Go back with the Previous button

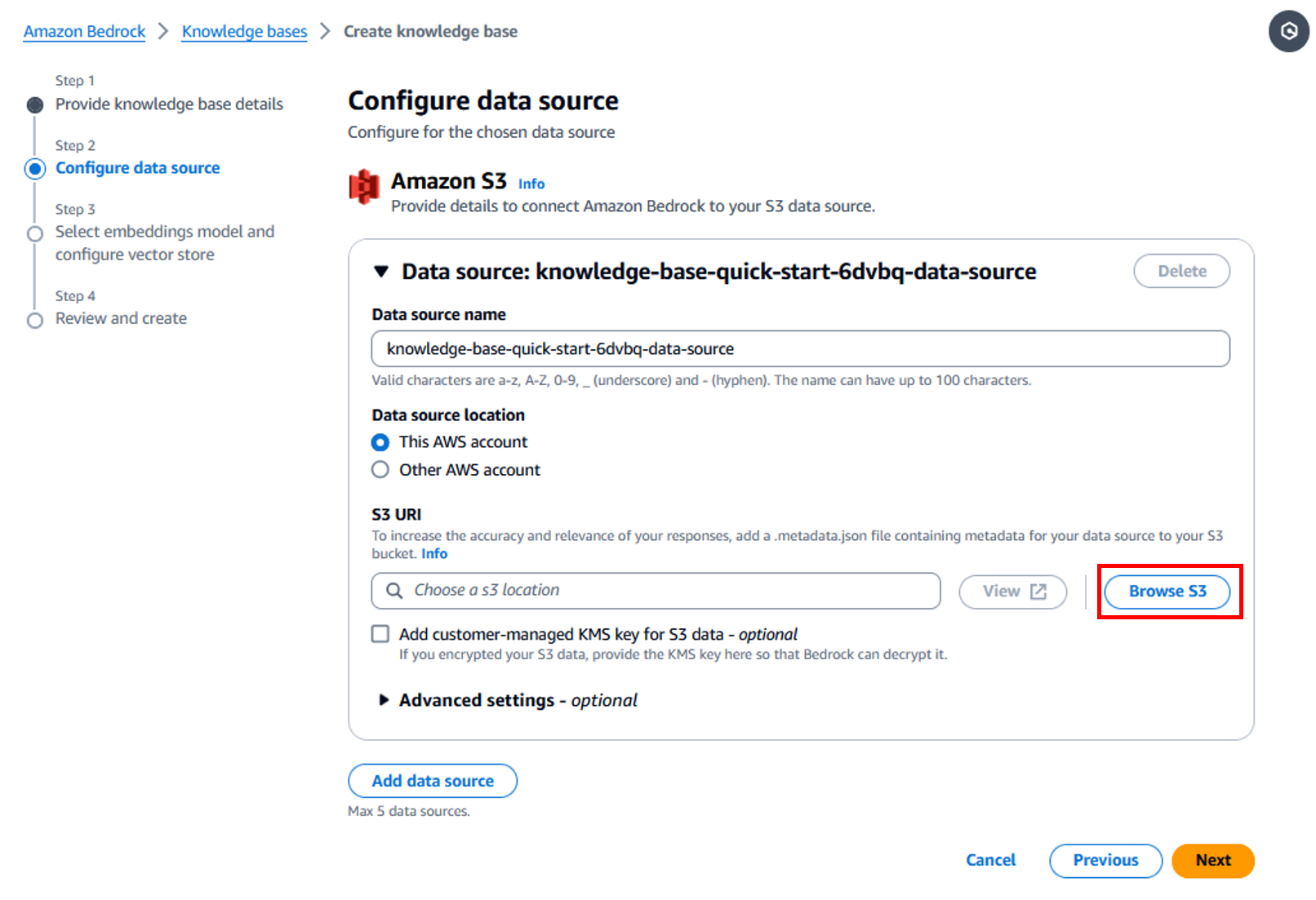pyautogui.click(x=1105, y=861)
